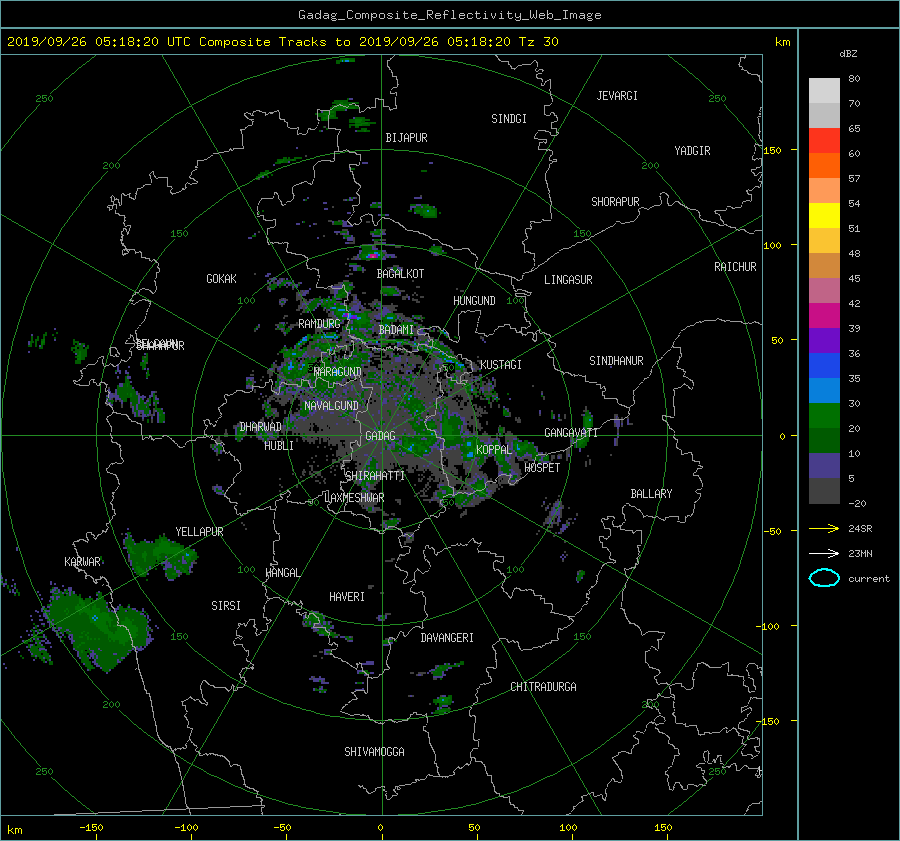Click the BALLARY city label

tap(651, 494)
